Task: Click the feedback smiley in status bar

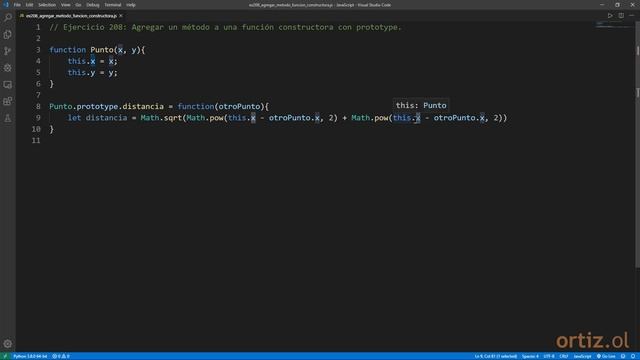Action: [x=623, y=356]
